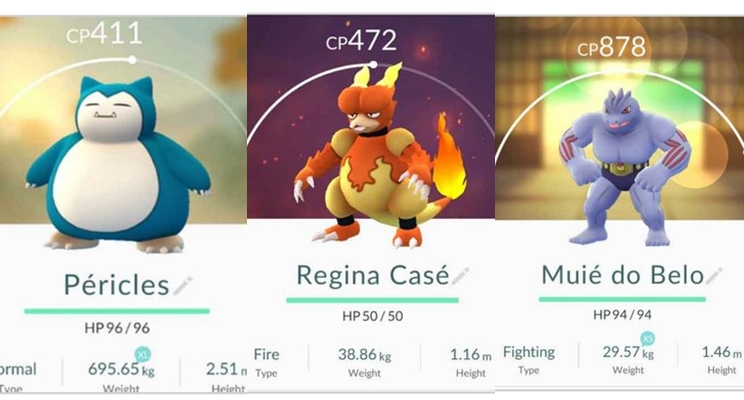Select the Fighting type label
This screenshot has height=400, width=744.
click(x=529, y=352)
